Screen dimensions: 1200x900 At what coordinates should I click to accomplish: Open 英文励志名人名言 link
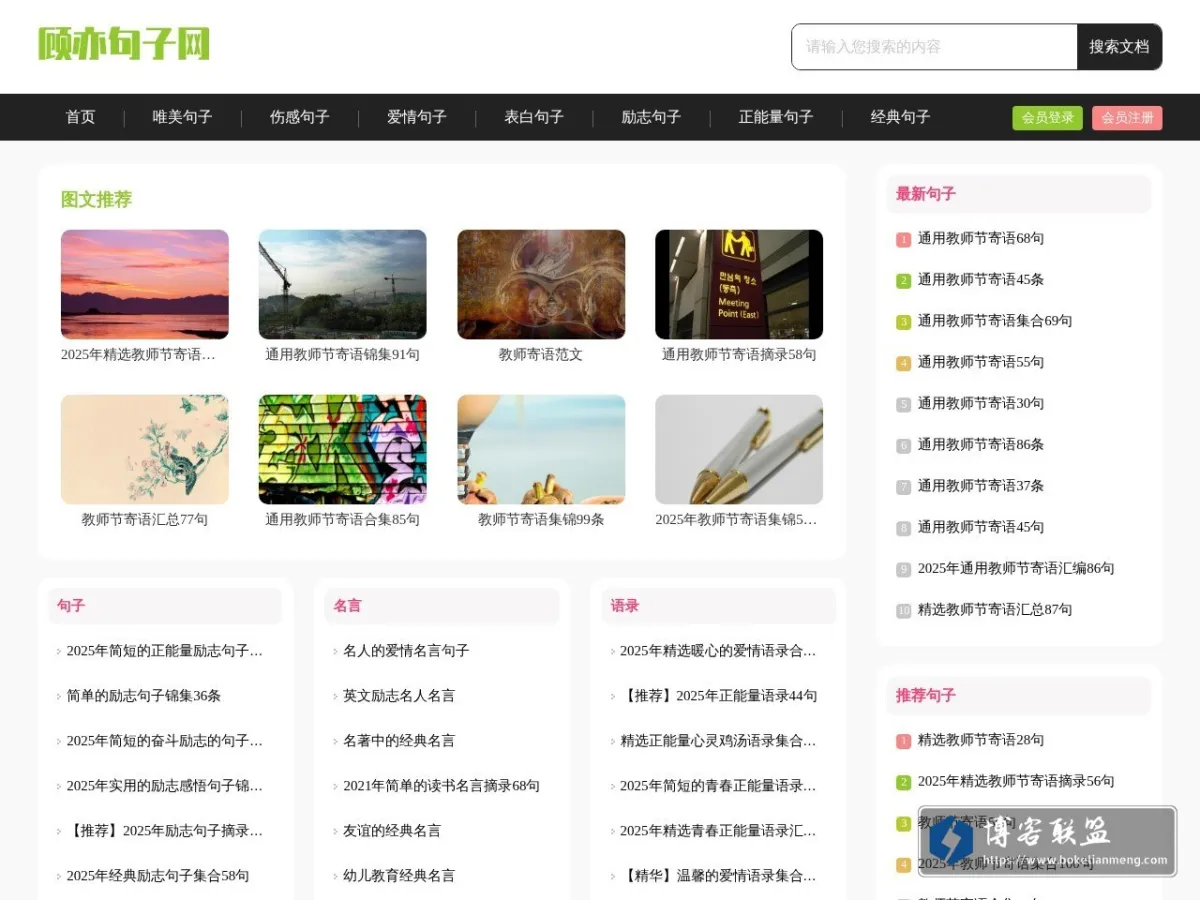coord(399,696)
